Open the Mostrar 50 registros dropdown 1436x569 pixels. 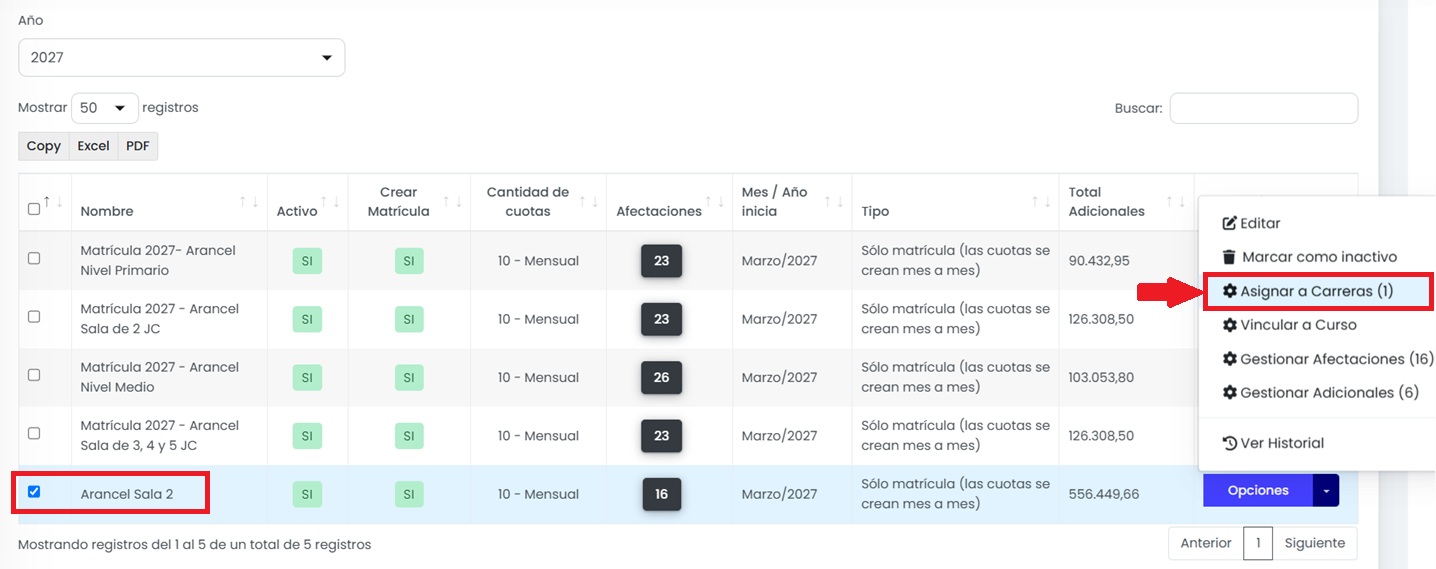[x=105, y=108]
